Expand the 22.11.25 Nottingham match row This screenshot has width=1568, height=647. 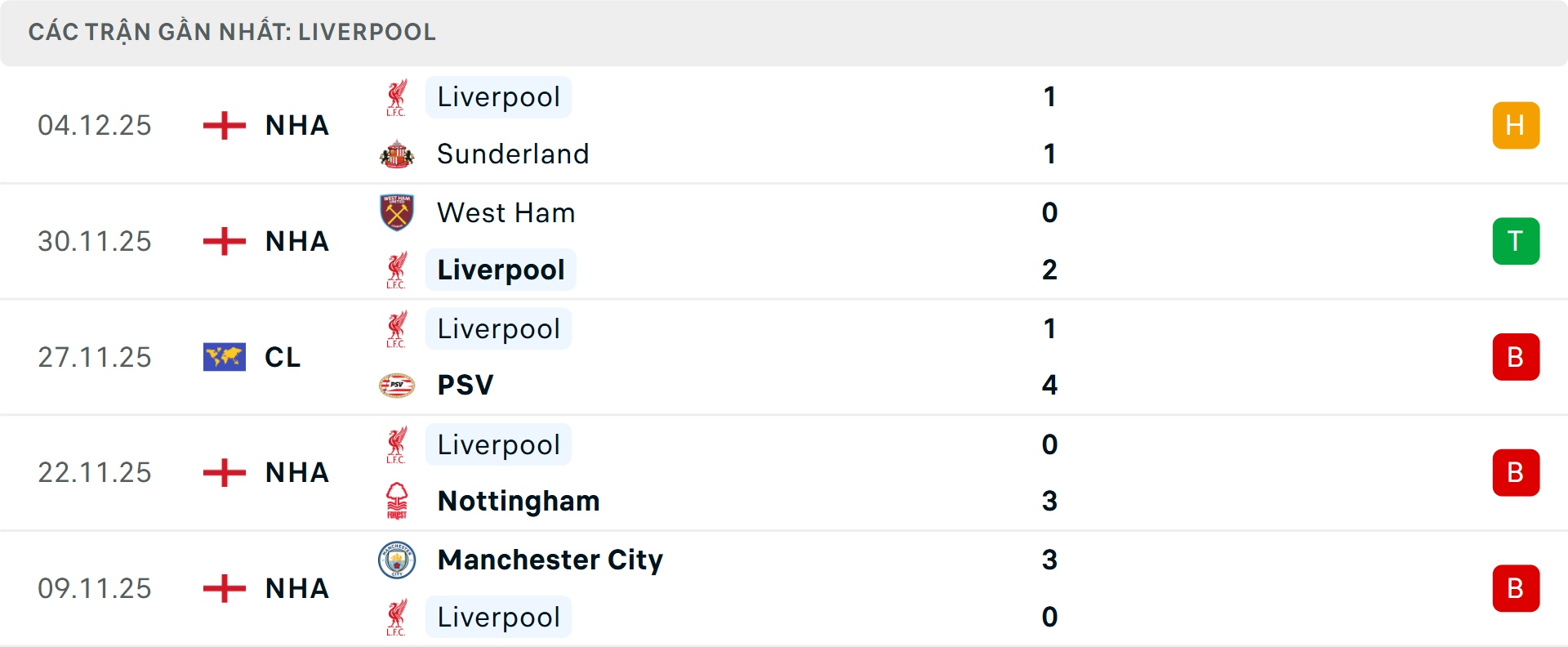(x=784, y=472)
